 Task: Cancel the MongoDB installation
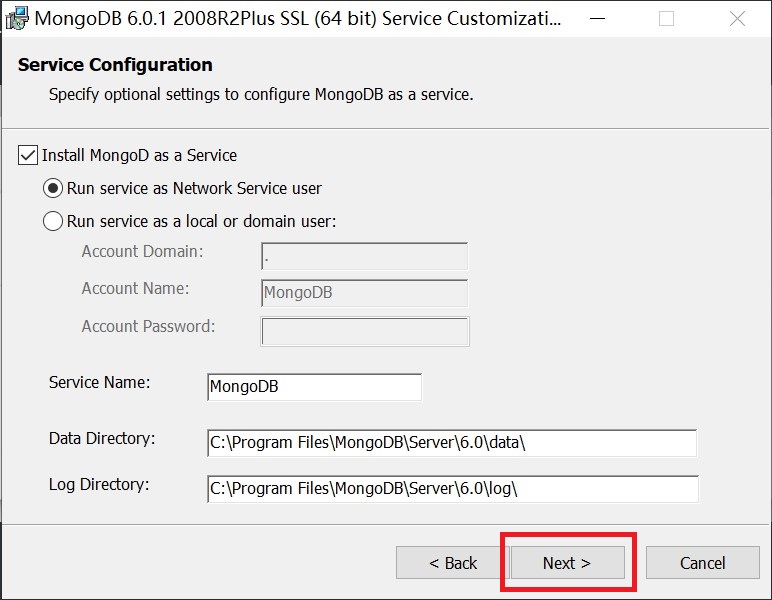point(703,563)
